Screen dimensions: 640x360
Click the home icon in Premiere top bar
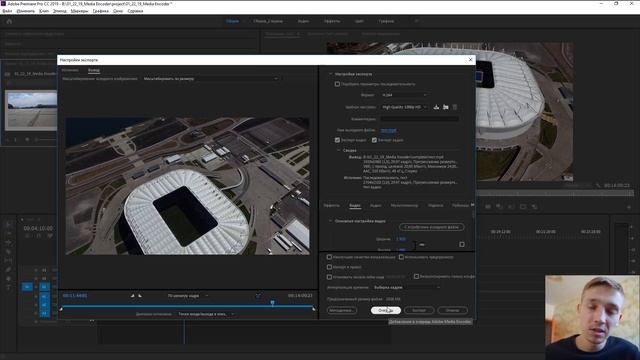pyautogui.click(x=9, y=21)
